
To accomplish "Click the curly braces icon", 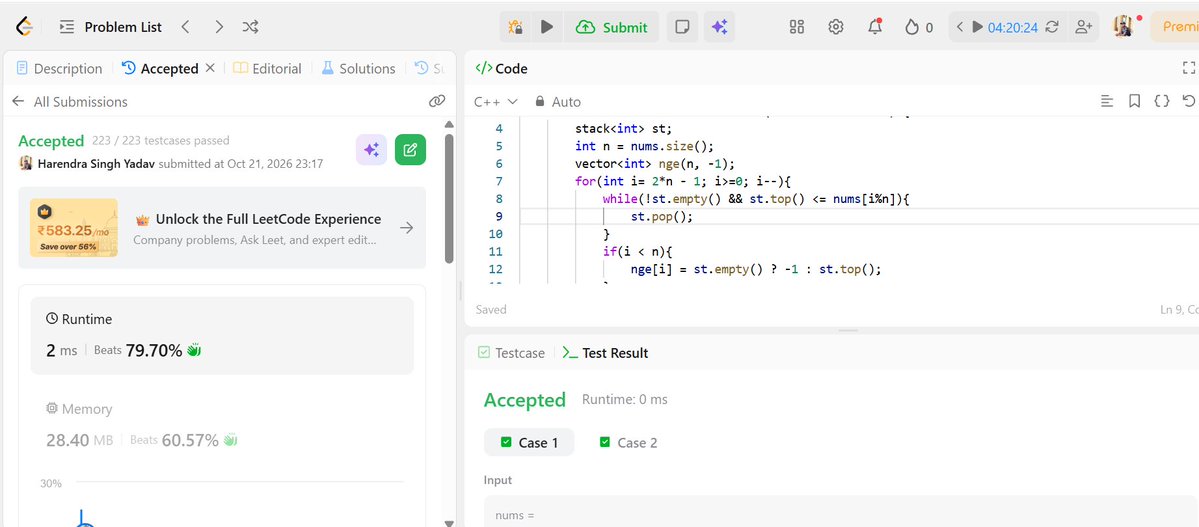I will click(x=1162, y=101).
